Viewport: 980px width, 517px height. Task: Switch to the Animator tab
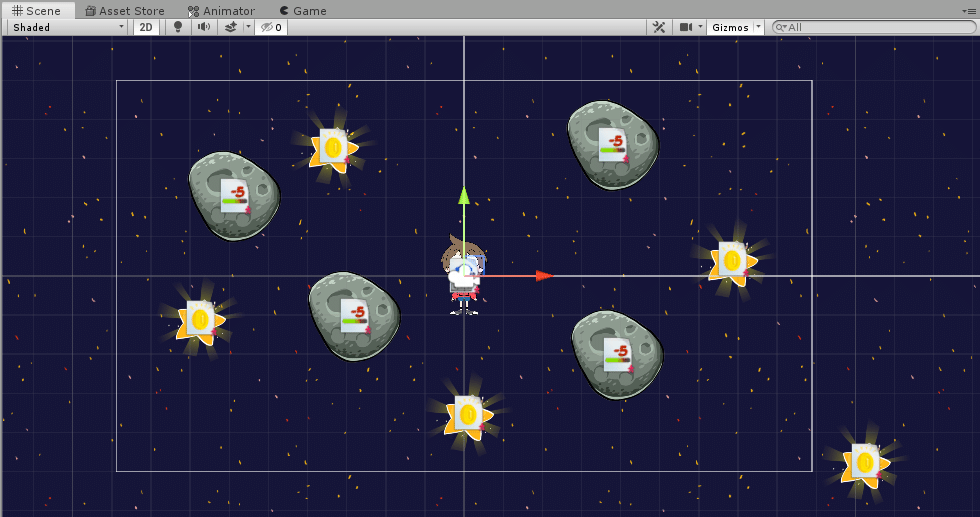221,11
